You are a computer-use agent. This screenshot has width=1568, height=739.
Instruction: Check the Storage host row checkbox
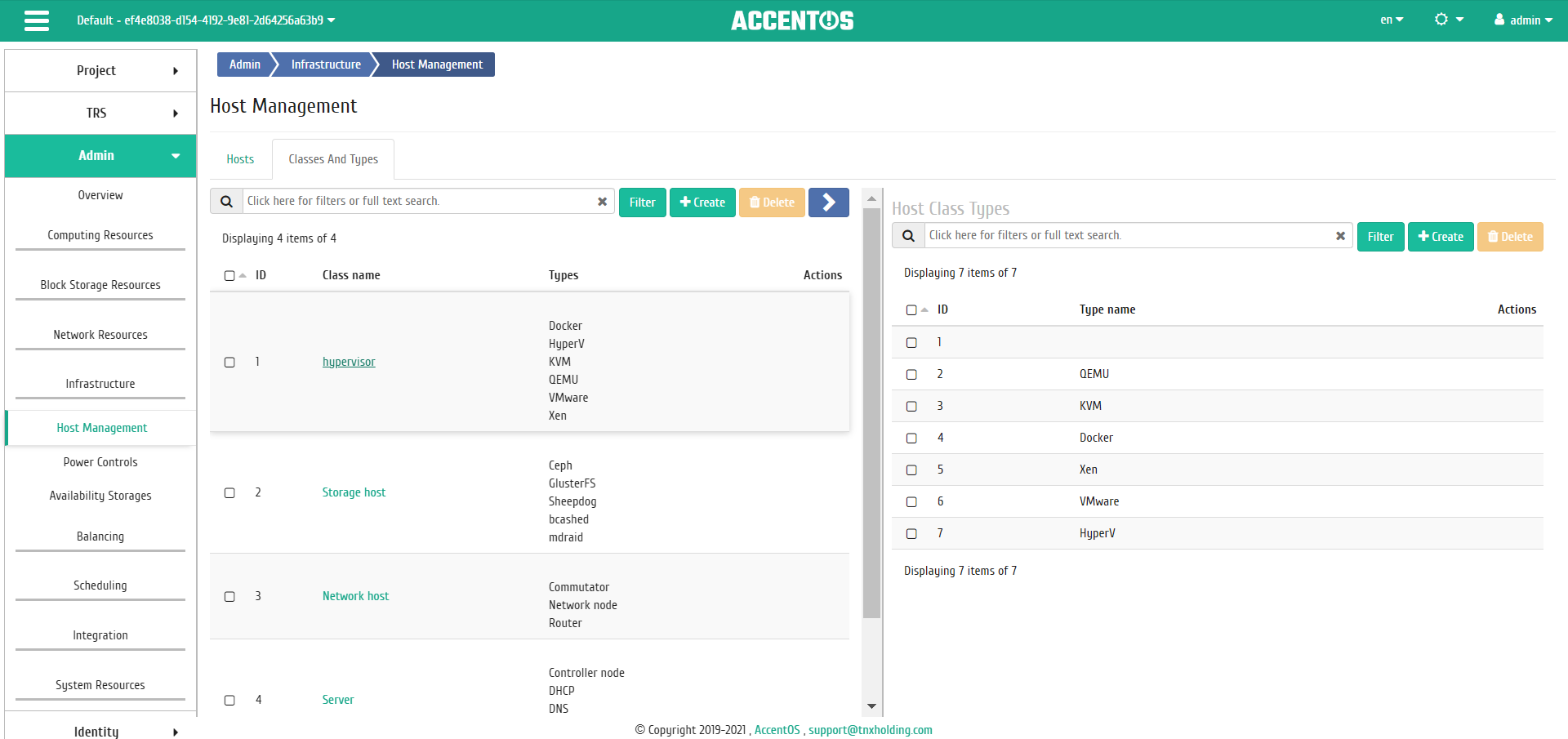229,493
